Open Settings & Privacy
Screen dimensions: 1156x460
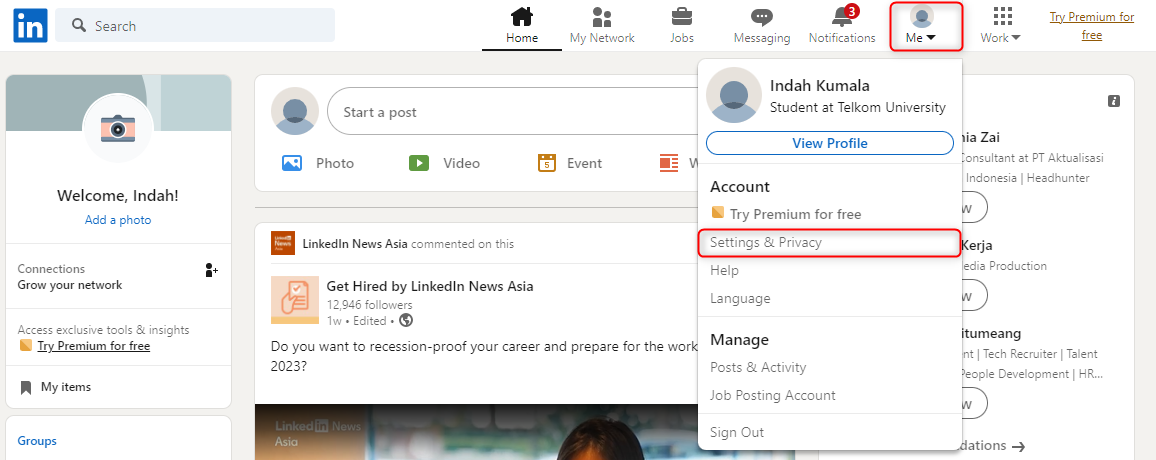[x=829, y=243]
